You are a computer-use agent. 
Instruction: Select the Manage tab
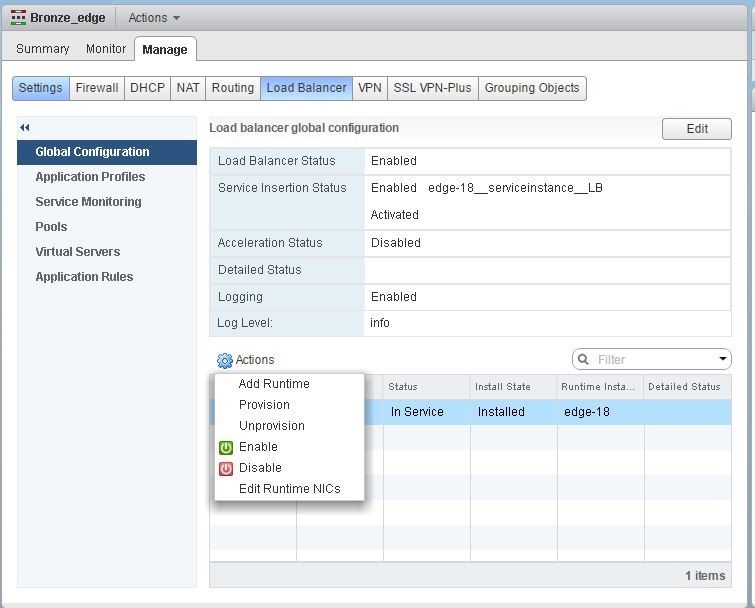pos(165,49)
